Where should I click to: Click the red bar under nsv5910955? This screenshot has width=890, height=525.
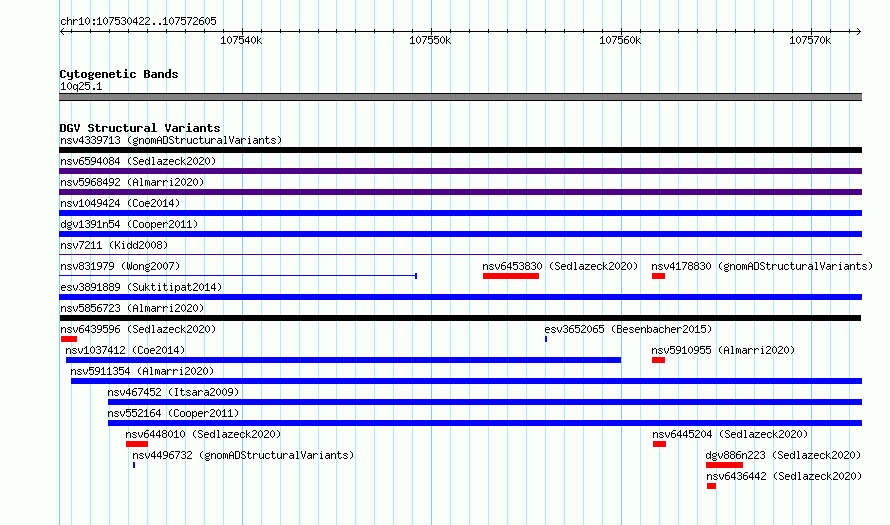coord(658,360)
